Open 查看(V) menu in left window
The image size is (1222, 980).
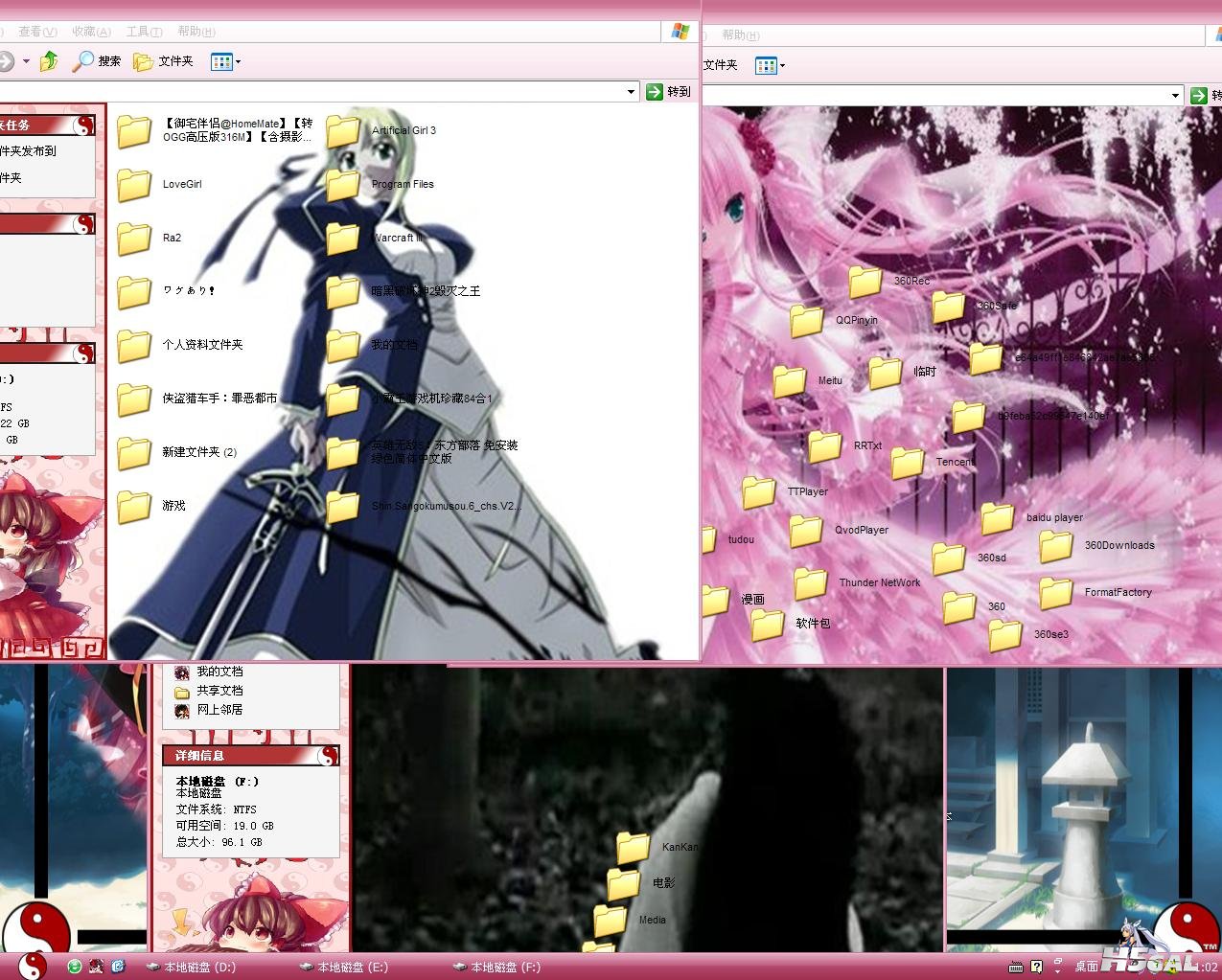click(x=38, y=32)
